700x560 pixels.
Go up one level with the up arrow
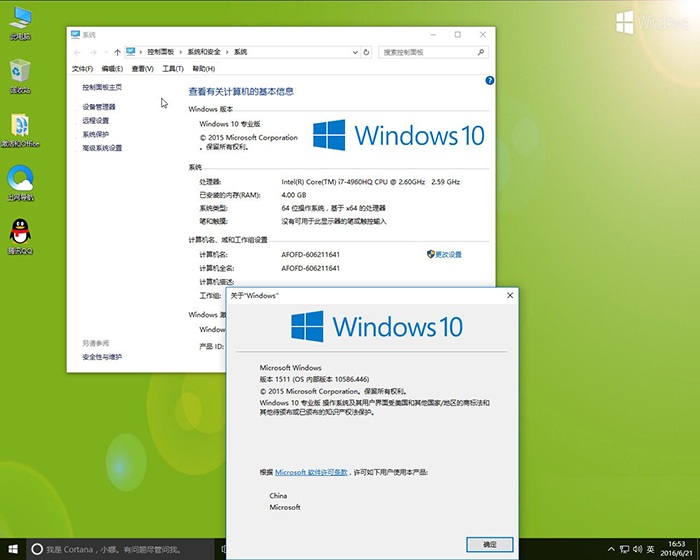click(117, 51)
